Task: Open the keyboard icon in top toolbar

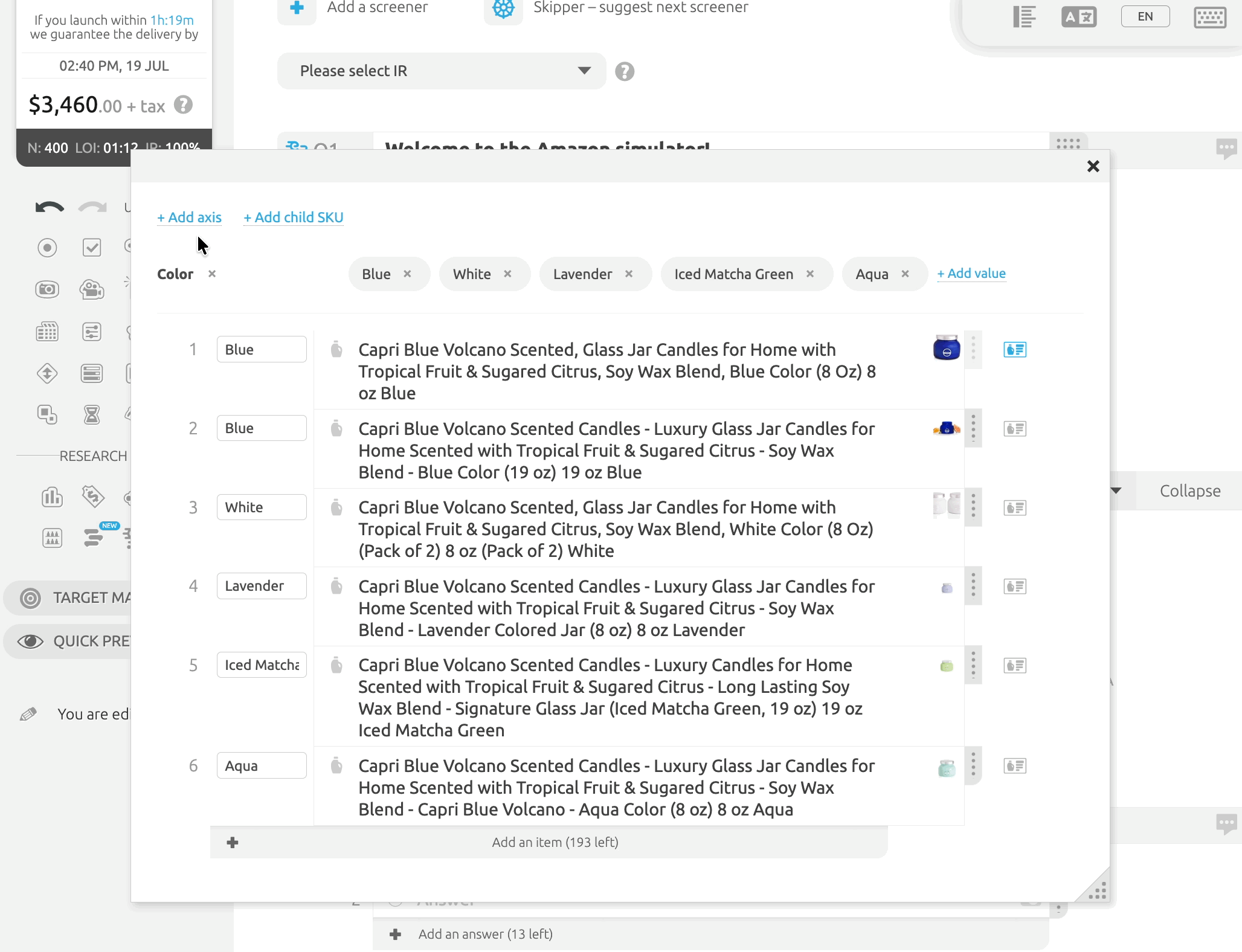Action: 1210,18
